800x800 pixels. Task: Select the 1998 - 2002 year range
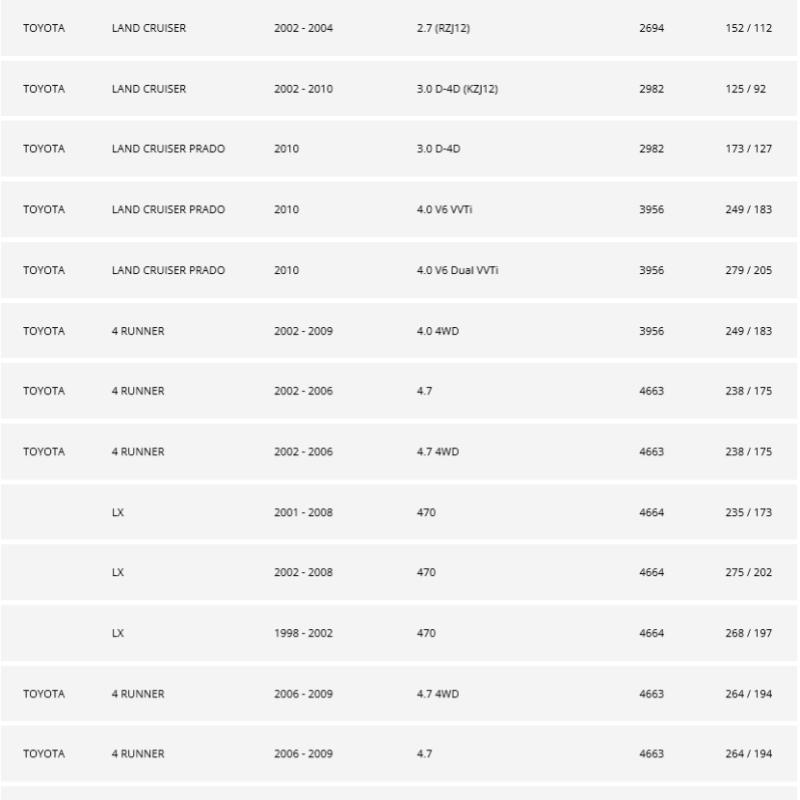pos(303,633)
